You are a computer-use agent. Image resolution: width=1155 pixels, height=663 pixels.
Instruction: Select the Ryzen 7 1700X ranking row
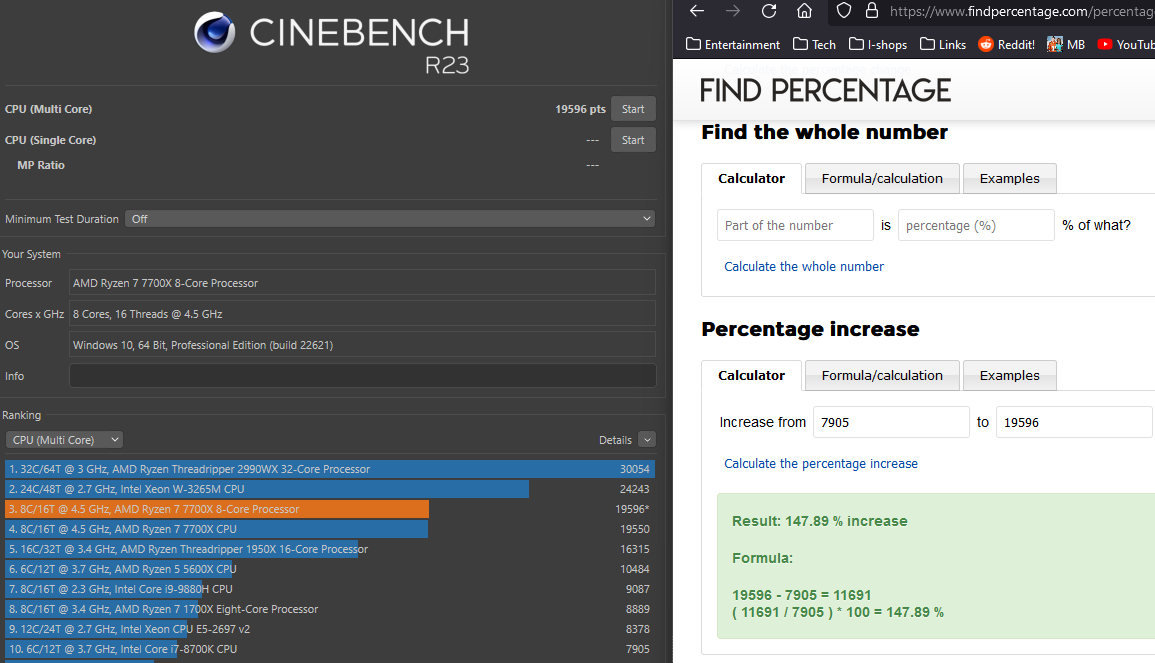click(329, 609)
